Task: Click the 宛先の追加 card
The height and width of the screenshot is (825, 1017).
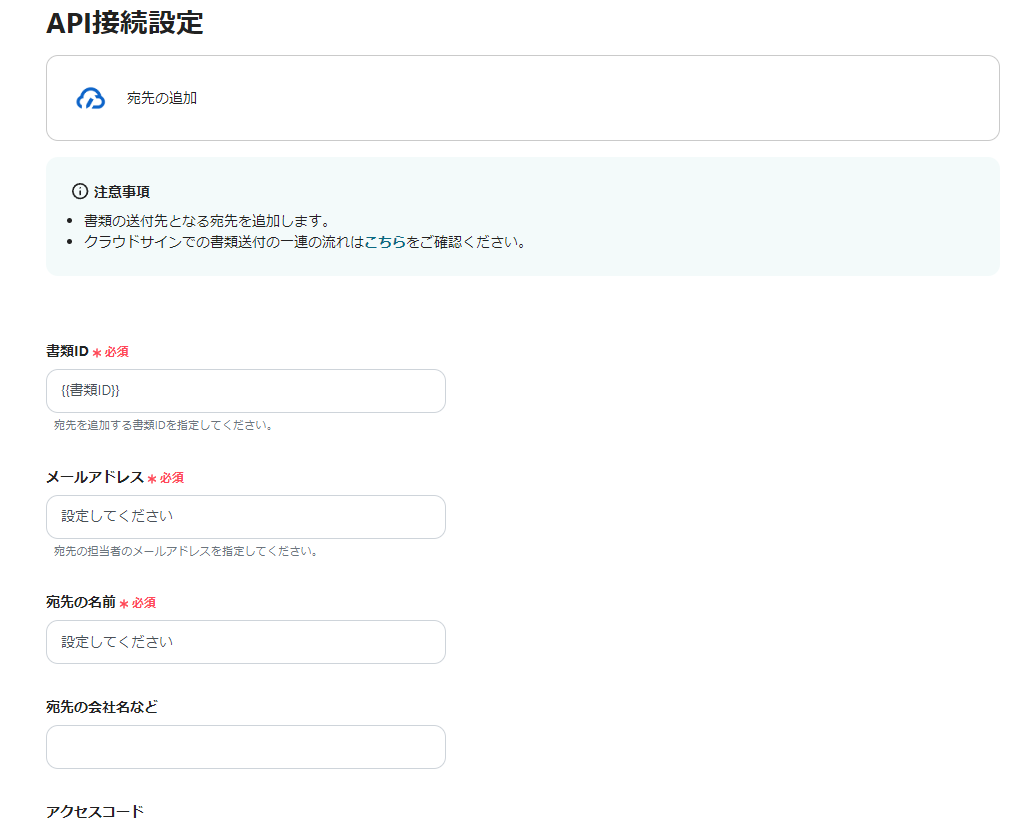Action: [522, 98]
